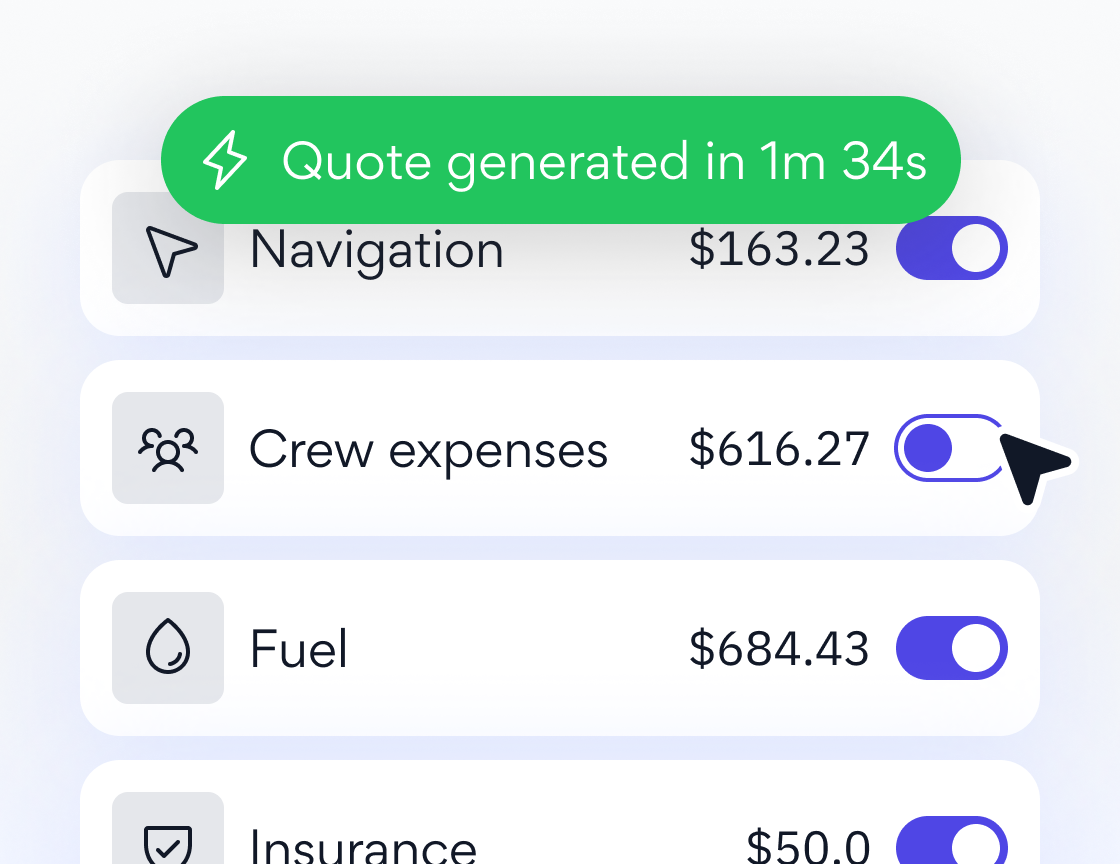Turn off the Fuel toggle
This screenshot has height=864, width=1120.
tap(951, 648)
